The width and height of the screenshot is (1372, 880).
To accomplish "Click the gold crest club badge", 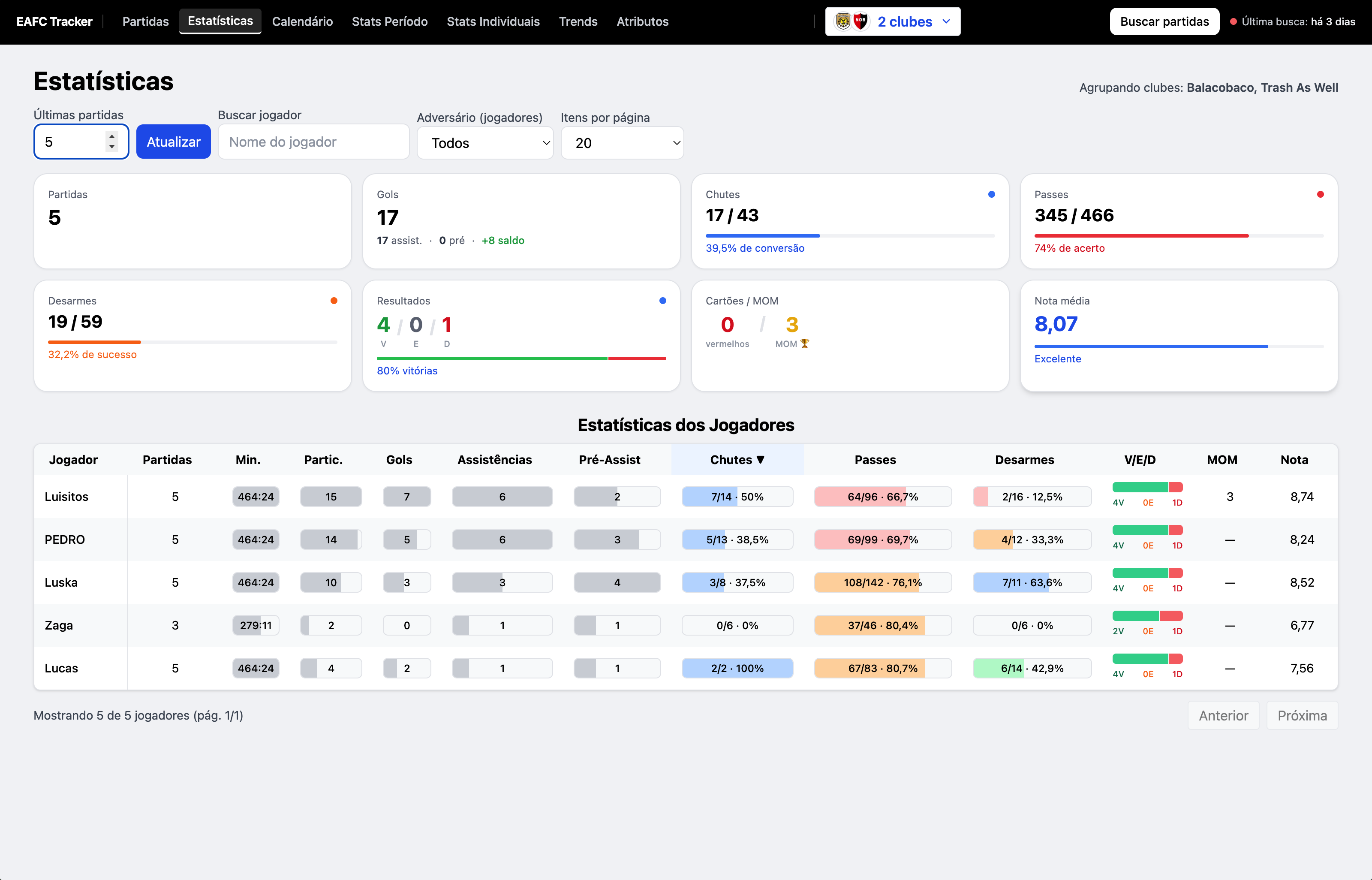I will [x=843, y=21].
